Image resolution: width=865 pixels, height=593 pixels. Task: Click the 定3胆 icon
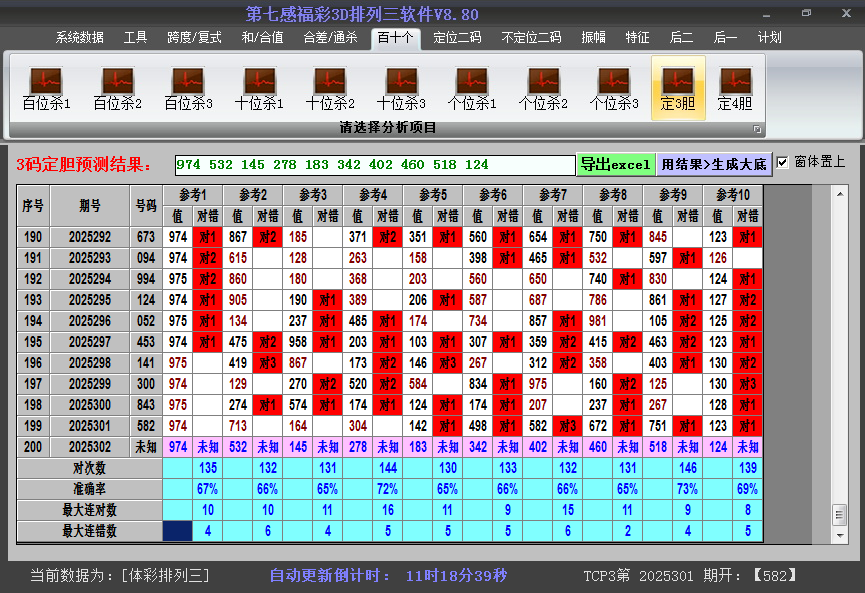tap(678, 88)
